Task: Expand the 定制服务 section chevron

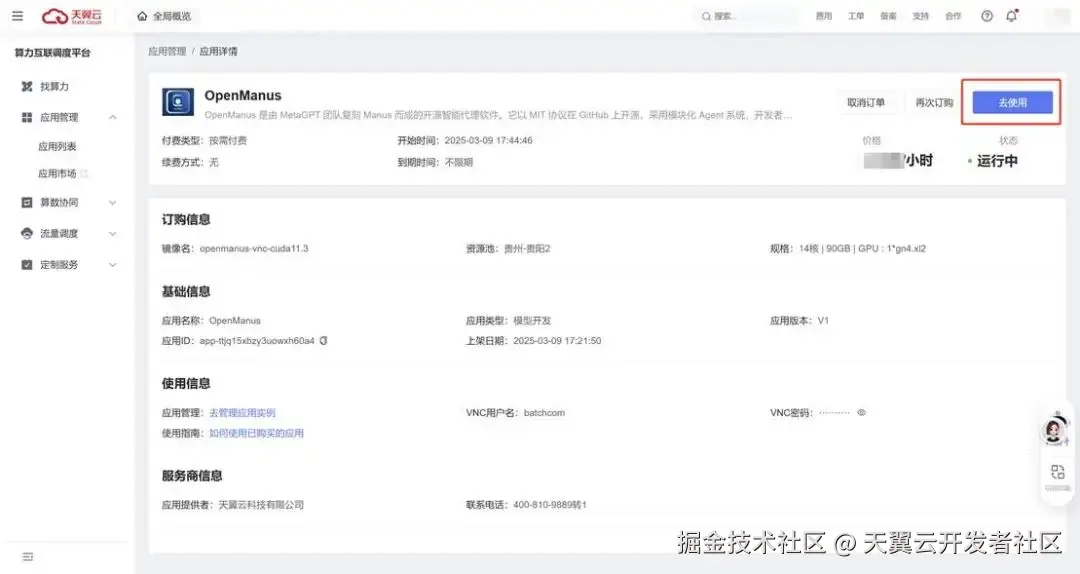Action: (112, 265)
